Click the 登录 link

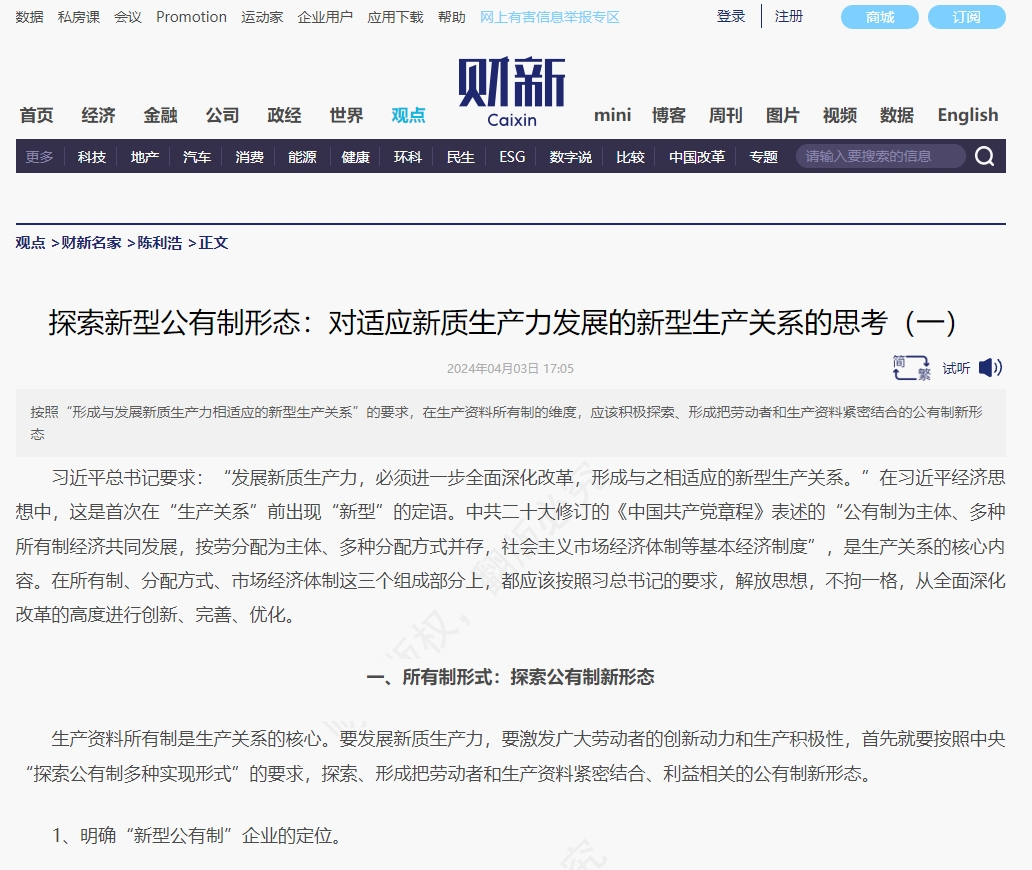(730, 16)
